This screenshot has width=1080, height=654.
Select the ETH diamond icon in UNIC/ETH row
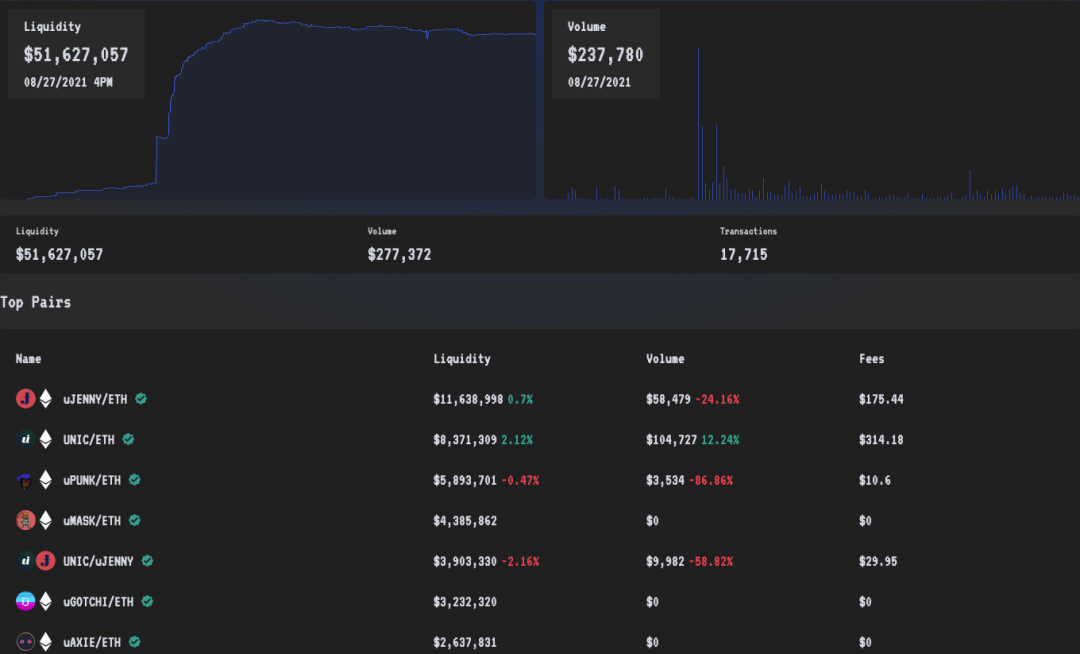[x=45, y=439]
